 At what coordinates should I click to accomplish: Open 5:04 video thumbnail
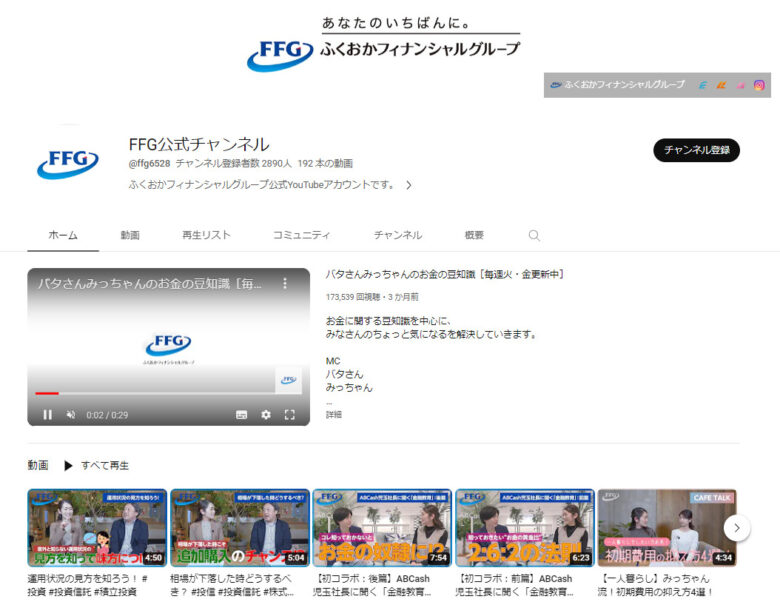coord(240,528)
